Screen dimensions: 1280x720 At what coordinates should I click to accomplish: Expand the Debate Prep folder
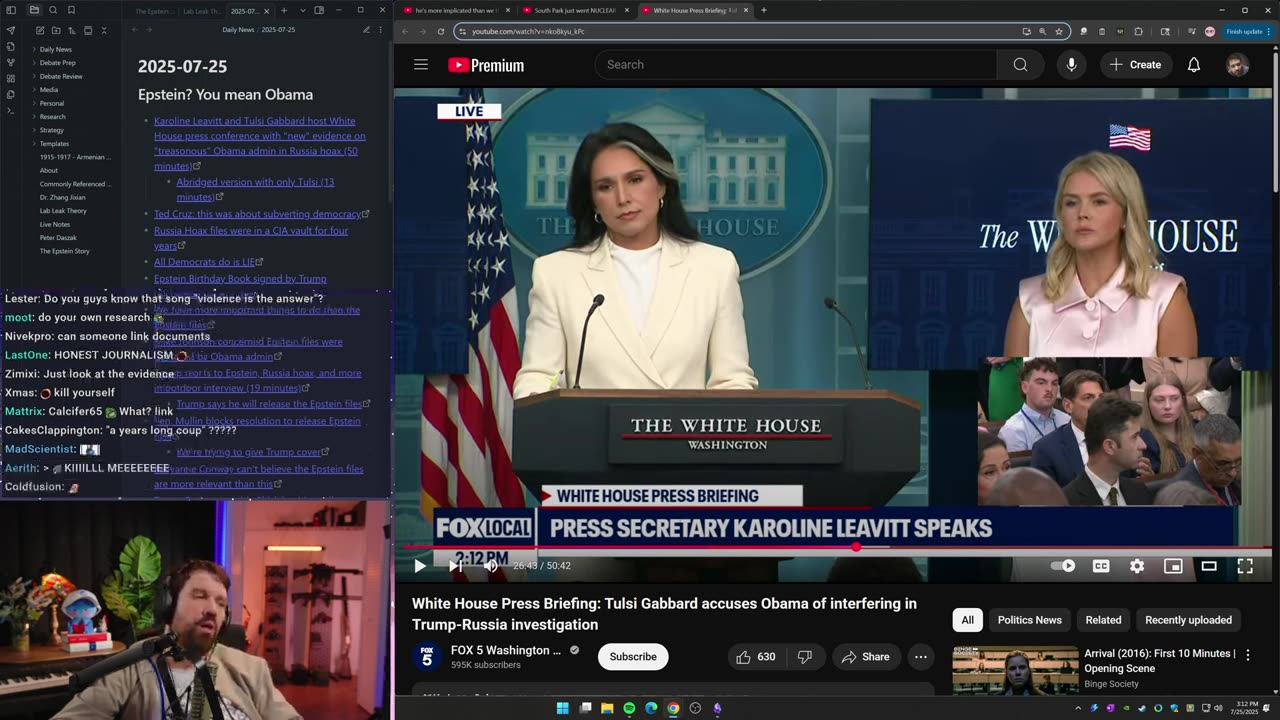click(x=57, y=63)
